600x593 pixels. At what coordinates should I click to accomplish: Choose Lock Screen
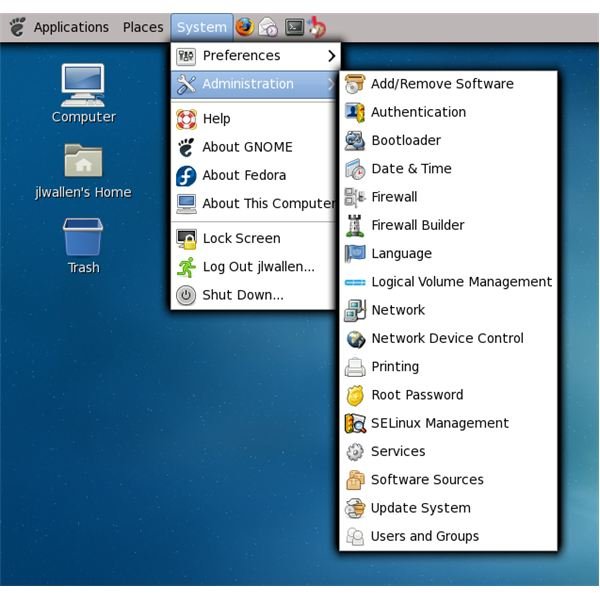click(x=255, y=238)
